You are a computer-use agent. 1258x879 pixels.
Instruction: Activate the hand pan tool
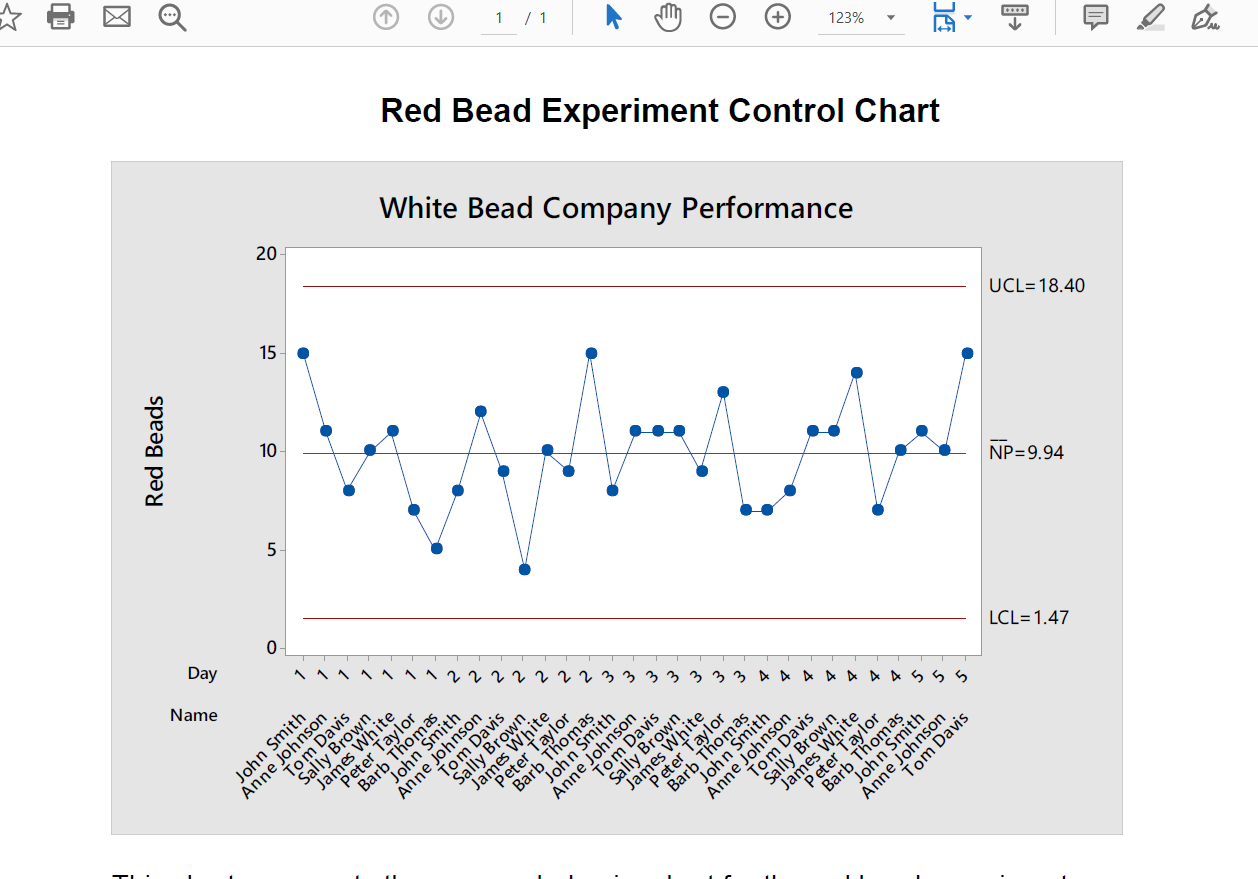click(668, 17)
